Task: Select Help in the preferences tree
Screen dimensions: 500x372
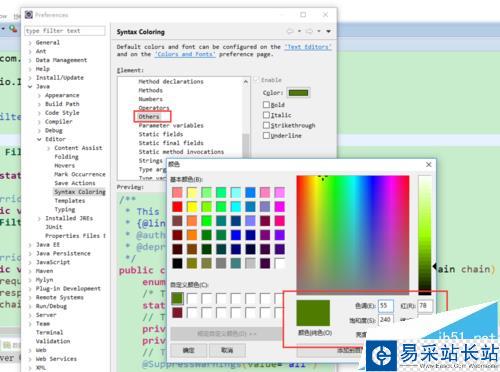Action: tap(43, 69)
